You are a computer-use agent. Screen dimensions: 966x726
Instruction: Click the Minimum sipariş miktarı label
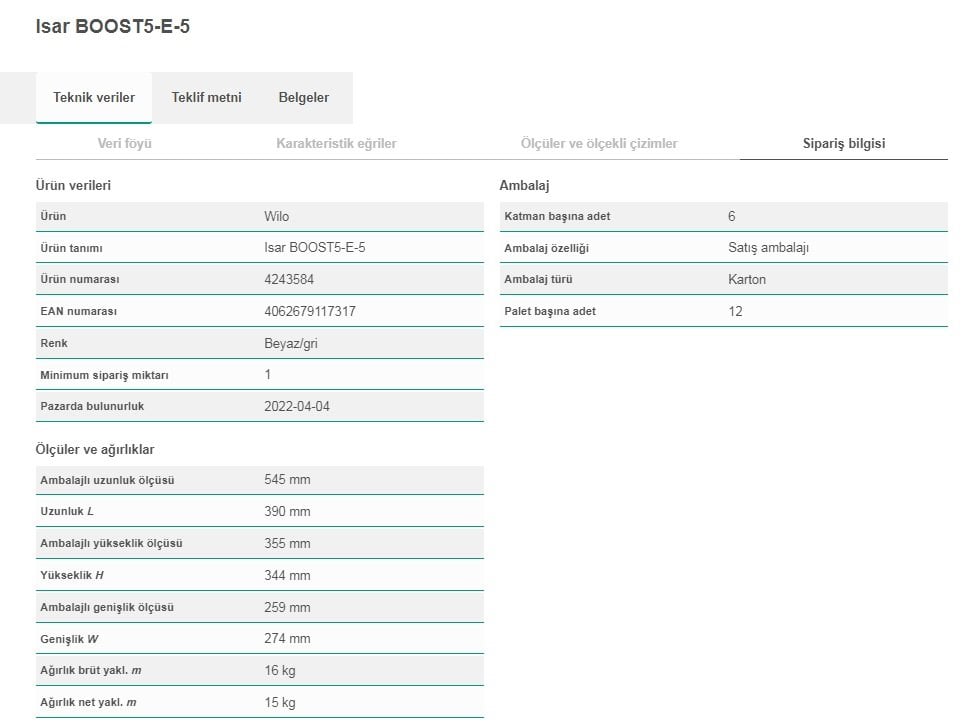click(105, 375)
